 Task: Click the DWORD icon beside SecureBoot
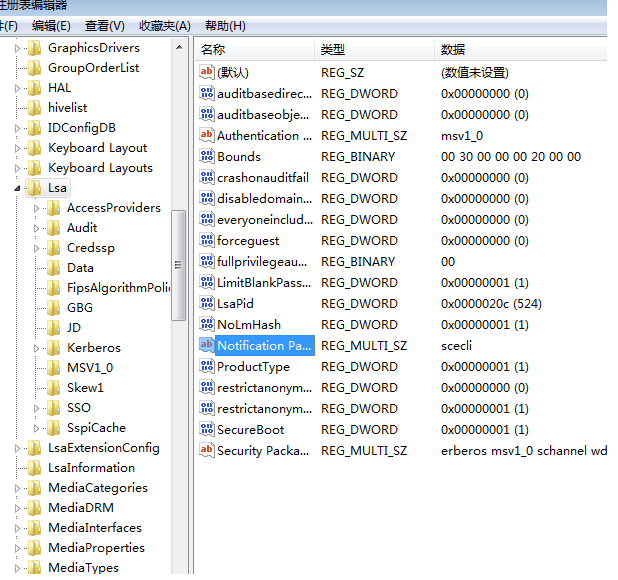pyautogui.click(x=207, y=429)
